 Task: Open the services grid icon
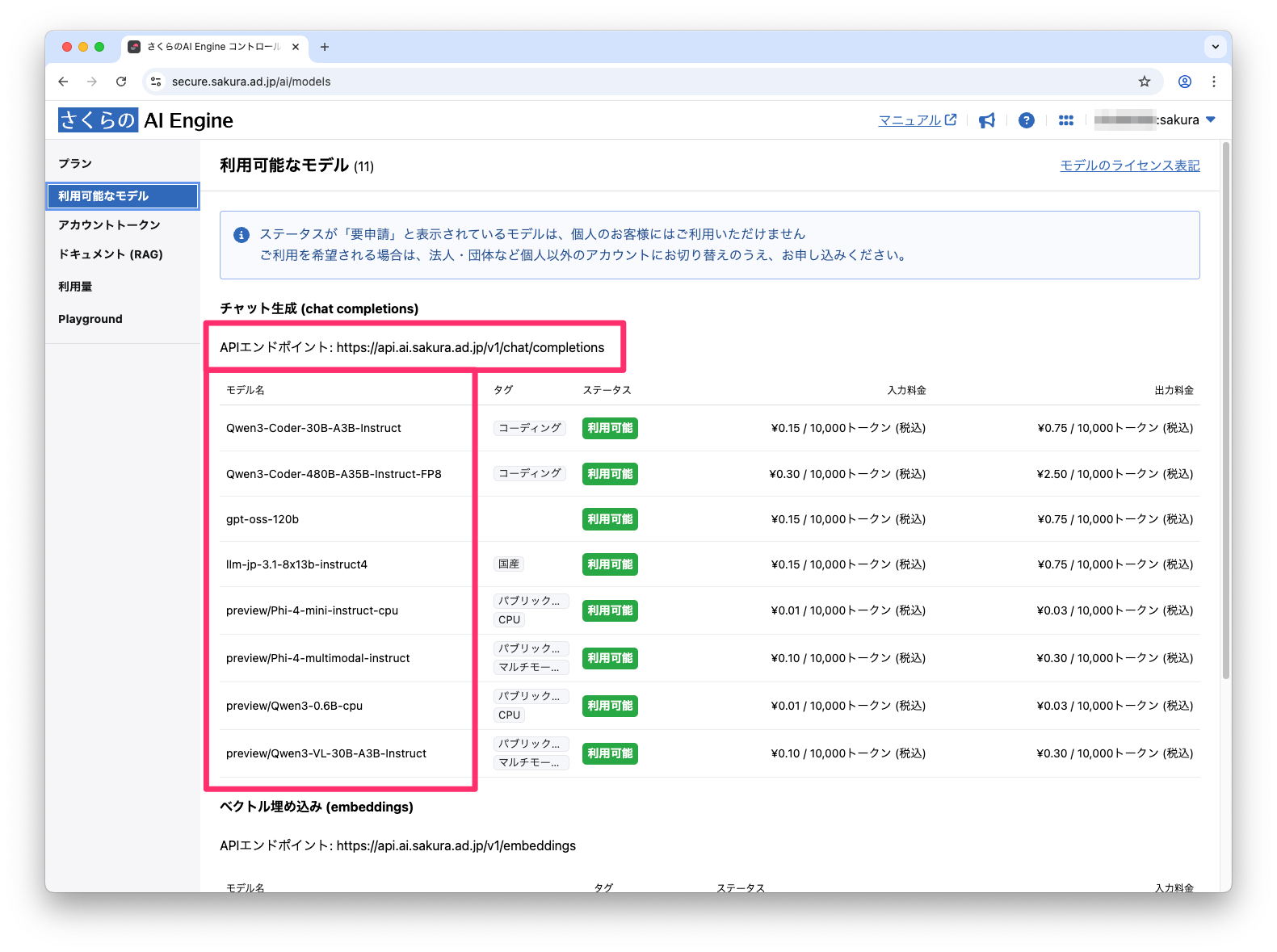1066,120
